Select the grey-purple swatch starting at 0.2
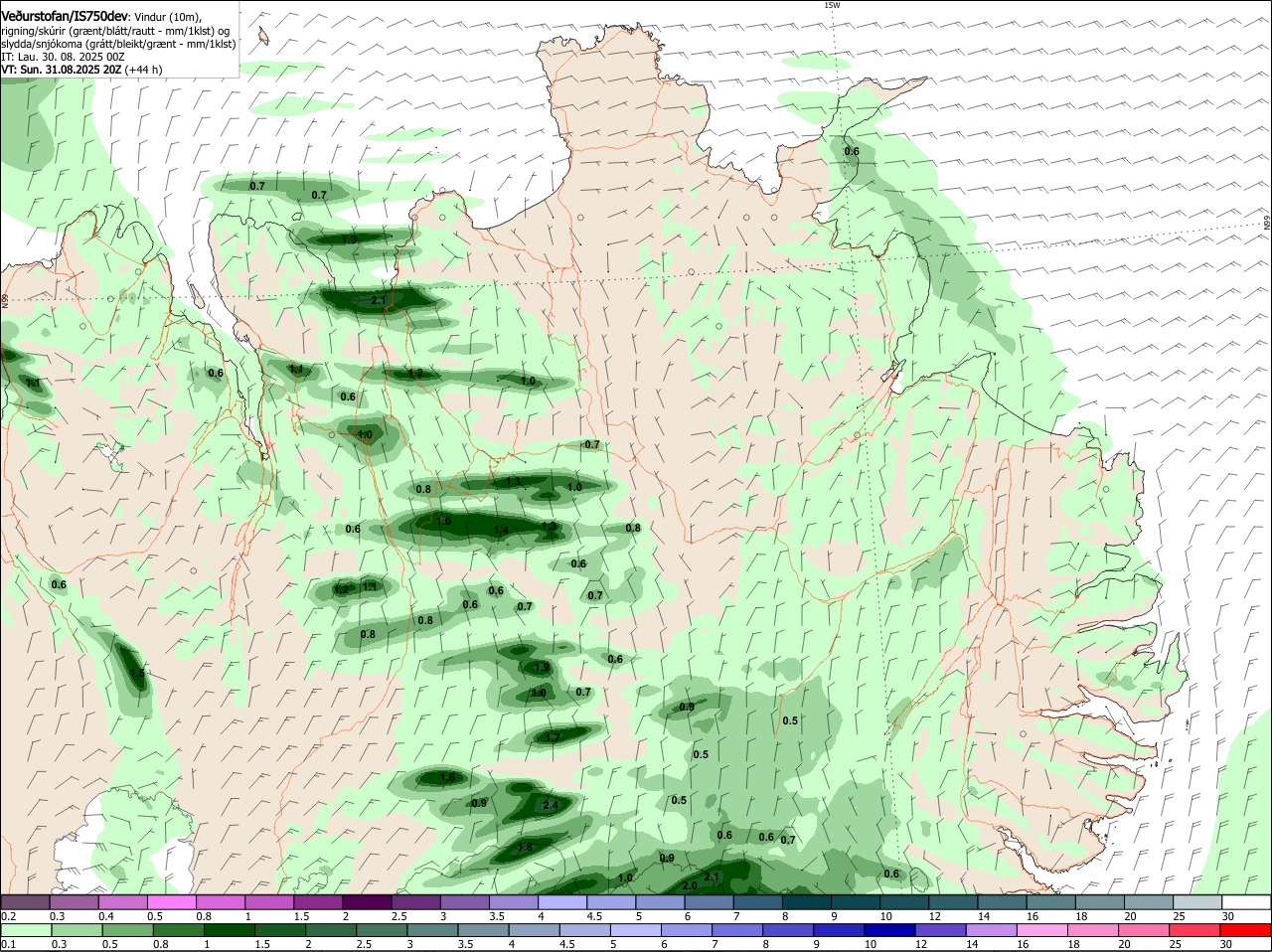The image size is (1272, 952). pyautogui.click(x=25, y=902)
